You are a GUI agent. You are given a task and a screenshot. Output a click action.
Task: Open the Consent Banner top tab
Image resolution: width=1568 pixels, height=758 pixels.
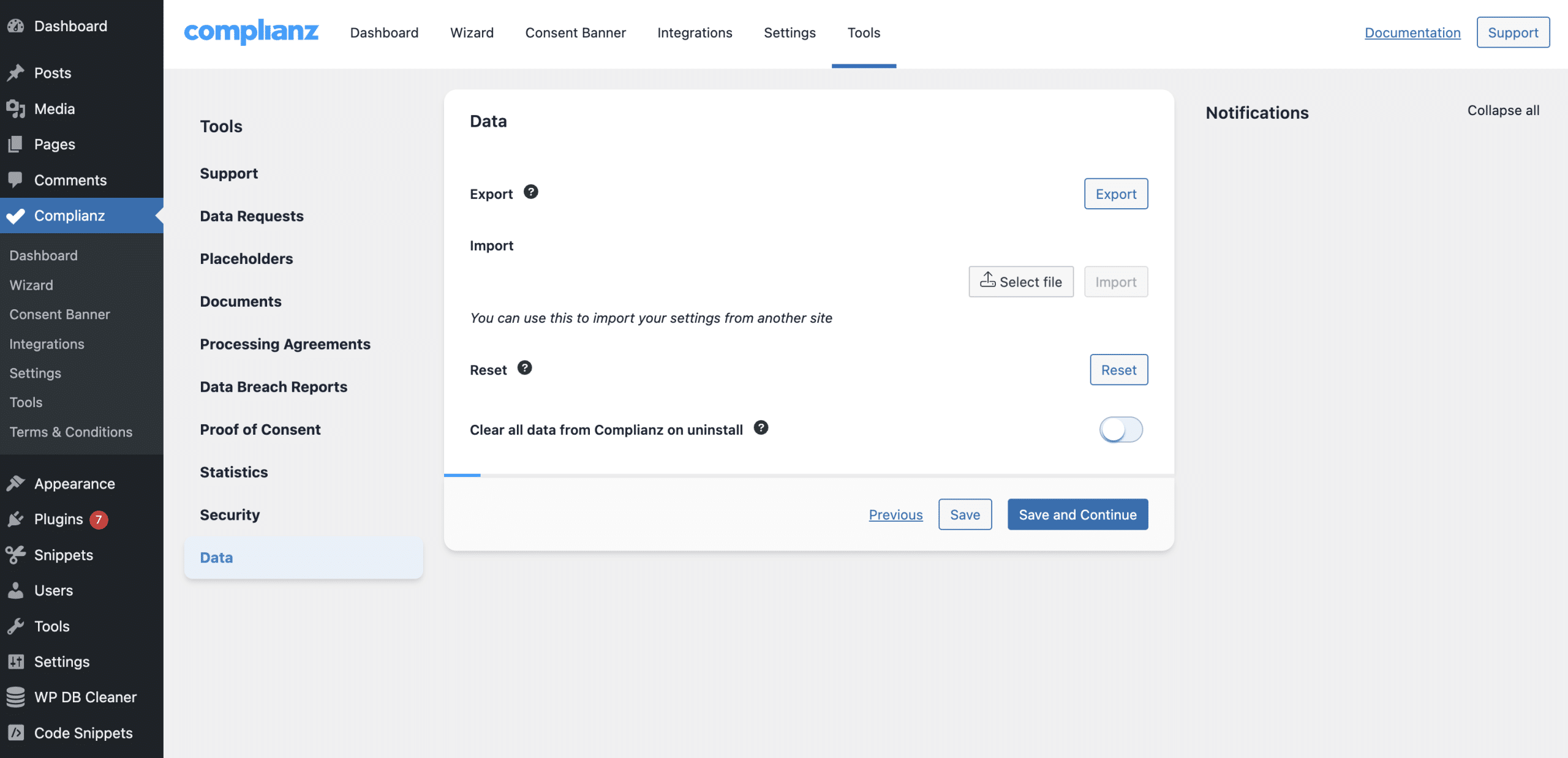click(576, 32)
